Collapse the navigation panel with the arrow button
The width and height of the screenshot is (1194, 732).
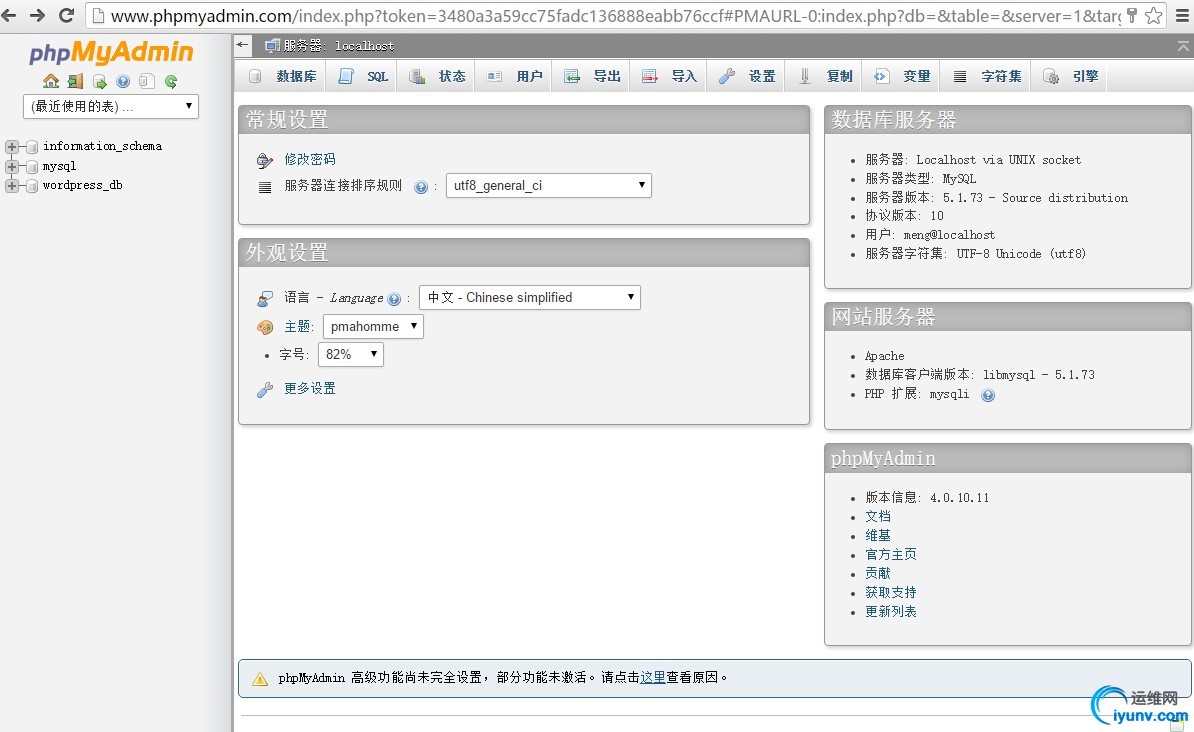click(243, 45)
